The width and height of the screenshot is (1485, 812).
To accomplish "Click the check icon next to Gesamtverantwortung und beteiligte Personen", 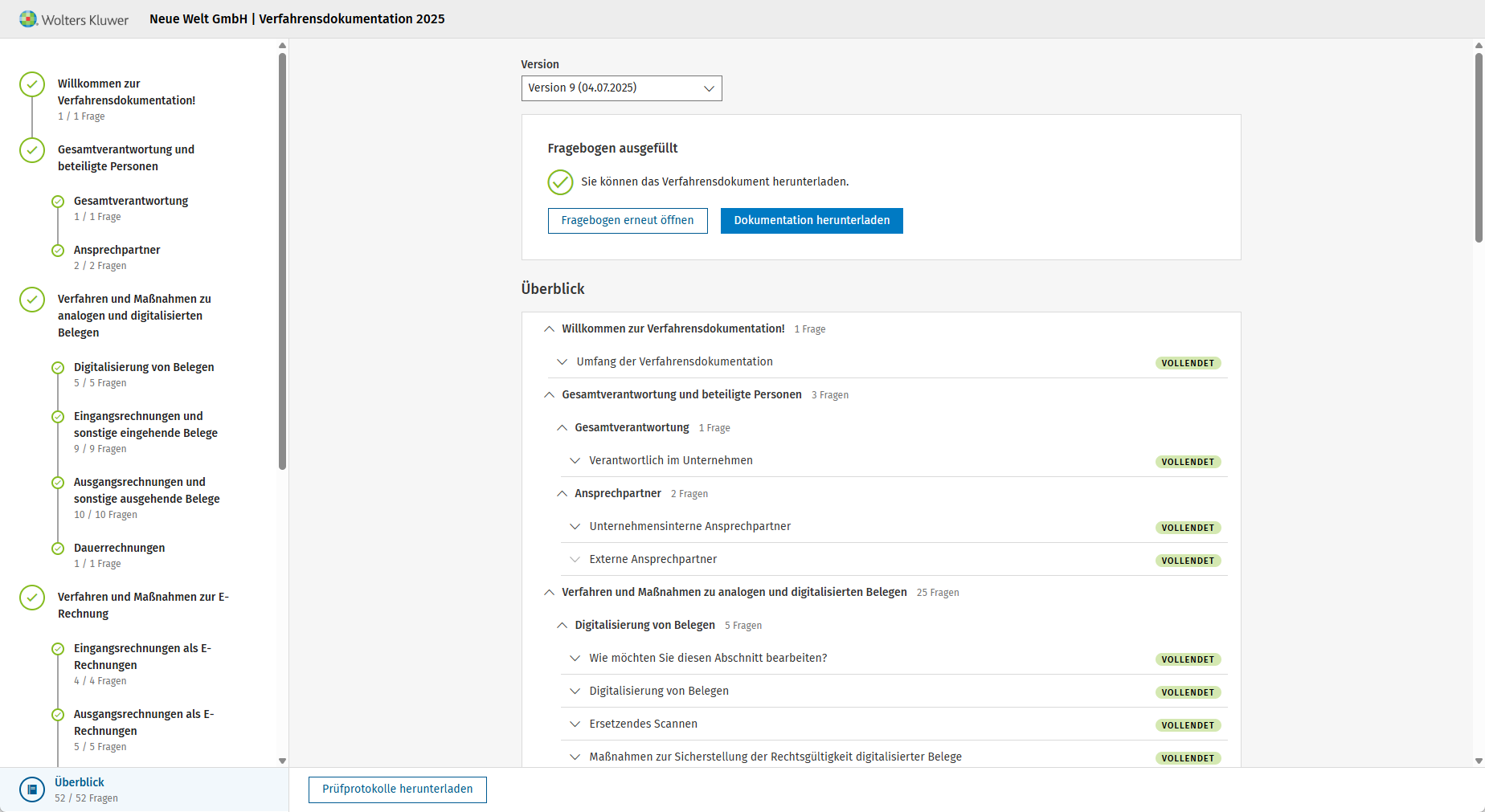I will pos(32,150).
